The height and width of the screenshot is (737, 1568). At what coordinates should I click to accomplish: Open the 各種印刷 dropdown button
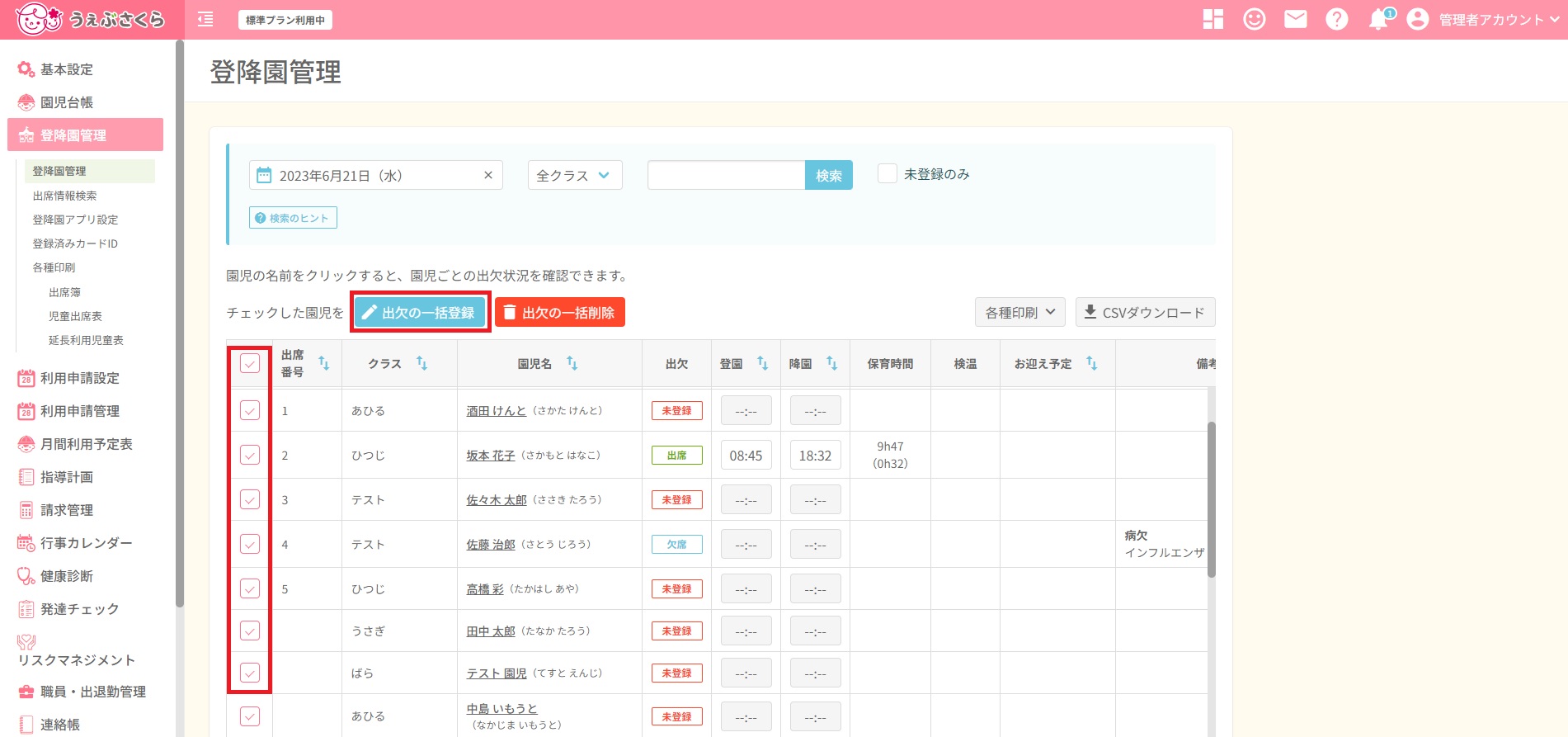tap(1020, 312)
